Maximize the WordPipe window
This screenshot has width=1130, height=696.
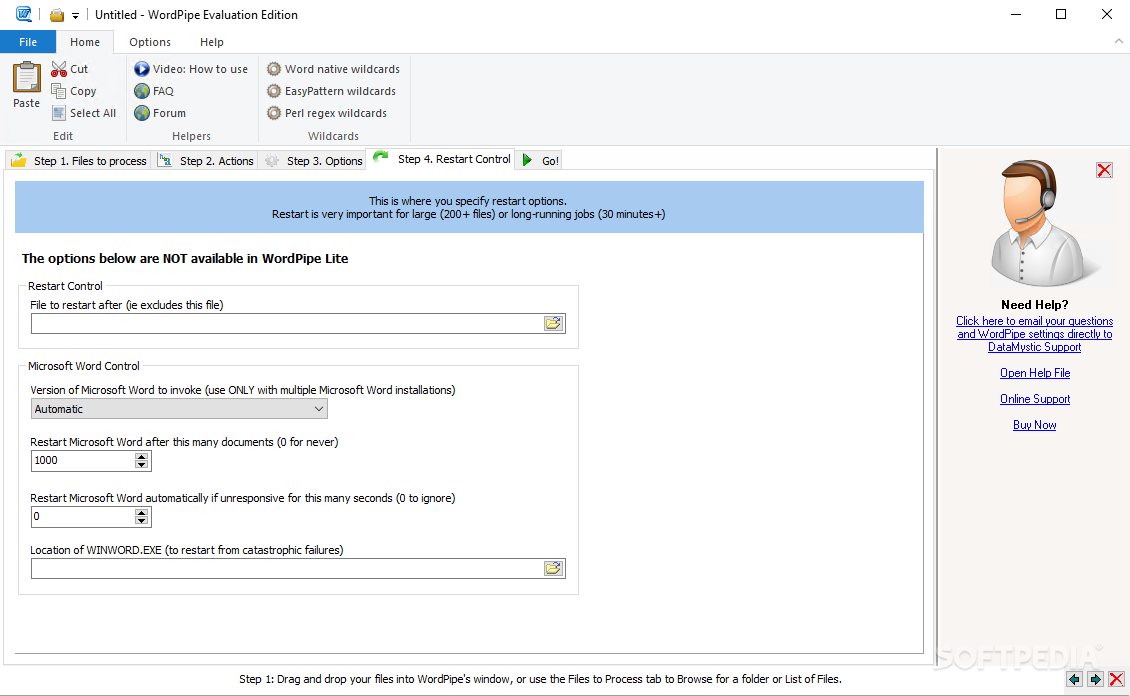point(1061,14)
